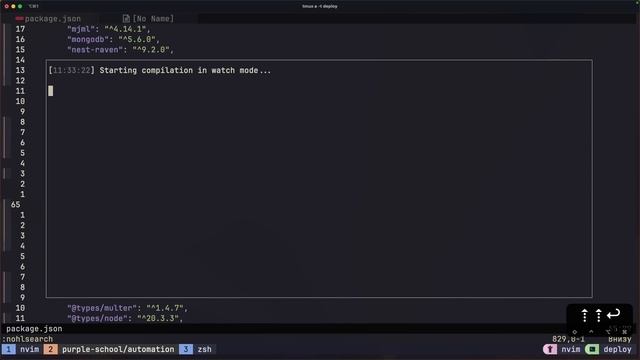Click the package.json status line label
Viewport: 640px width, 360px height.
34,329
